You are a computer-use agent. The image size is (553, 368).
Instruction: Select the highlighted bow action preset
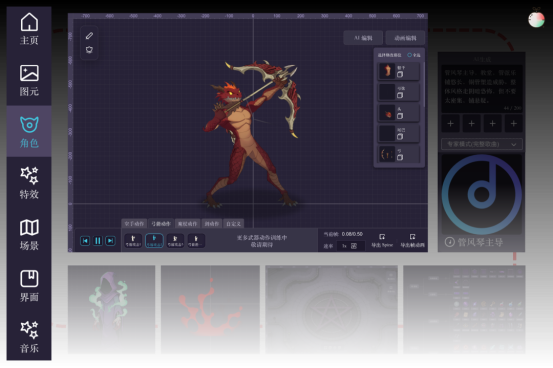point(154,241)
